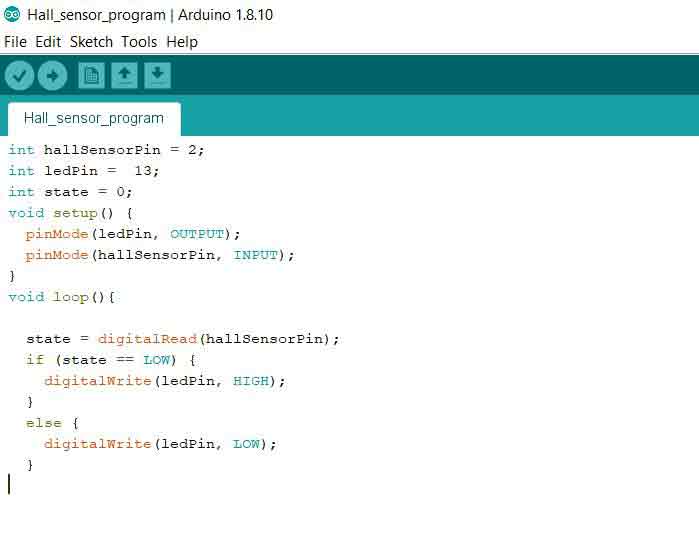This screenshot has height=559, width=699.
Task: Click the 'state = digitalRead(hallSensorPin);' line
Action: [x=182, y=339]
